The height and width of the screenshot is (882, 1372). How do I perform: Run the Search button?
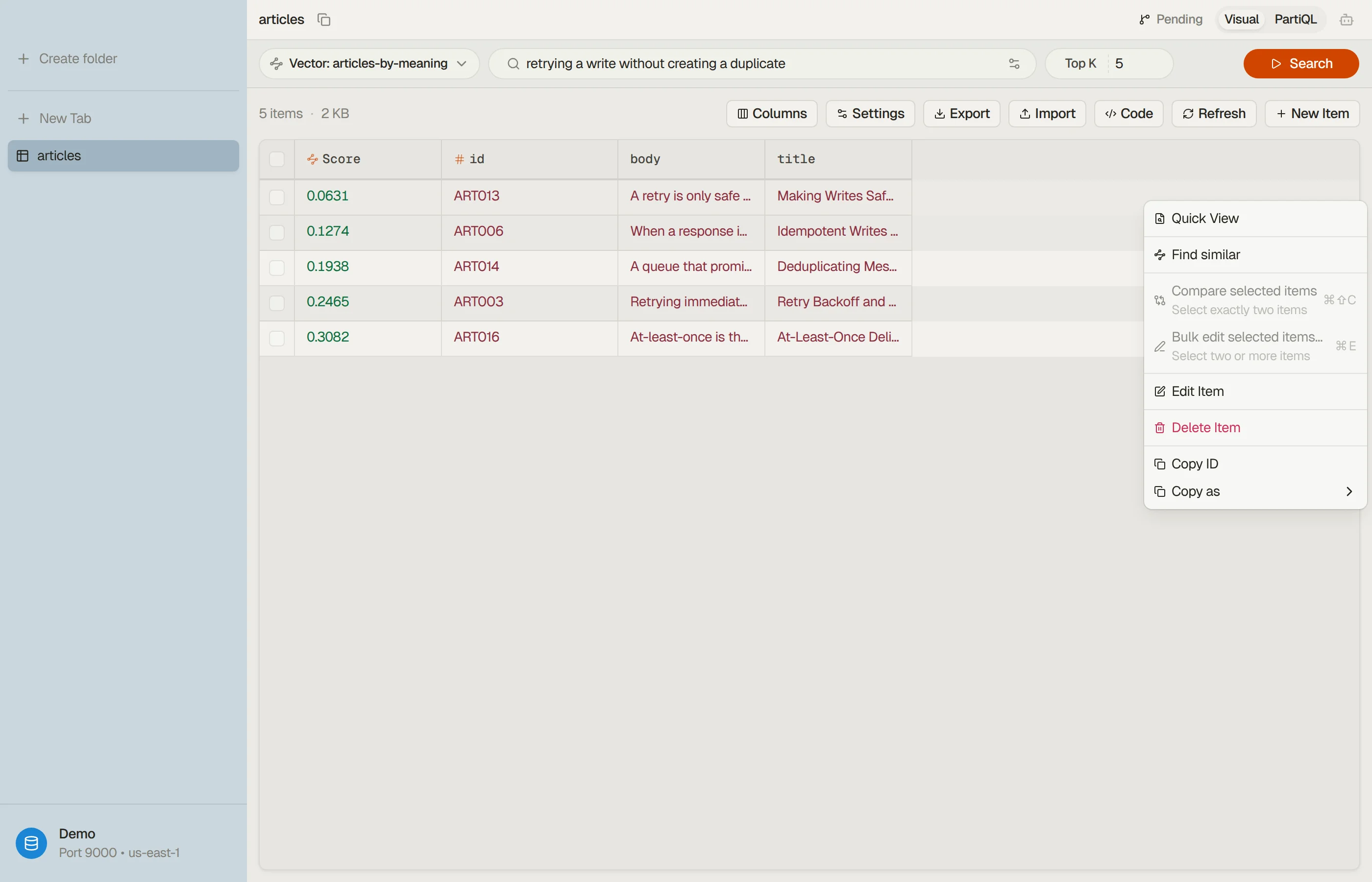click(x=1300, y=64)
